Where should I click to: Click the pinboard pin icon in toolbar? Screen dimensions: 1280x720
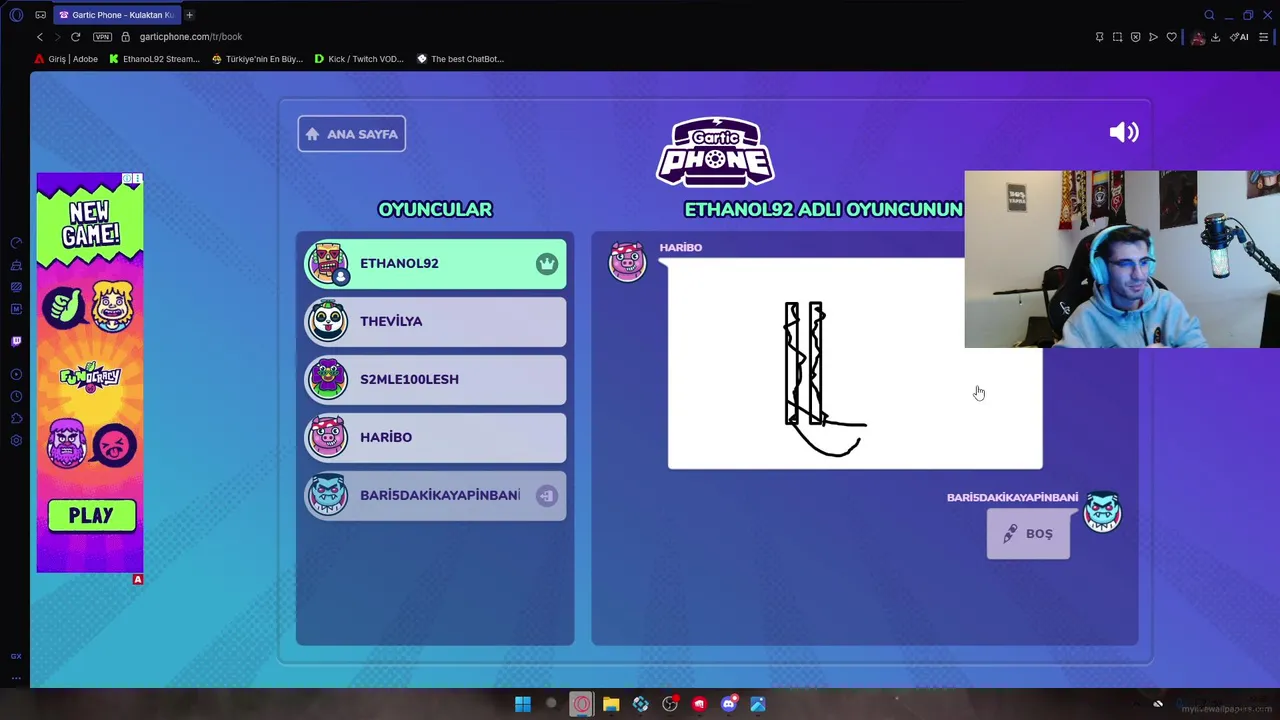(1099, 37)
